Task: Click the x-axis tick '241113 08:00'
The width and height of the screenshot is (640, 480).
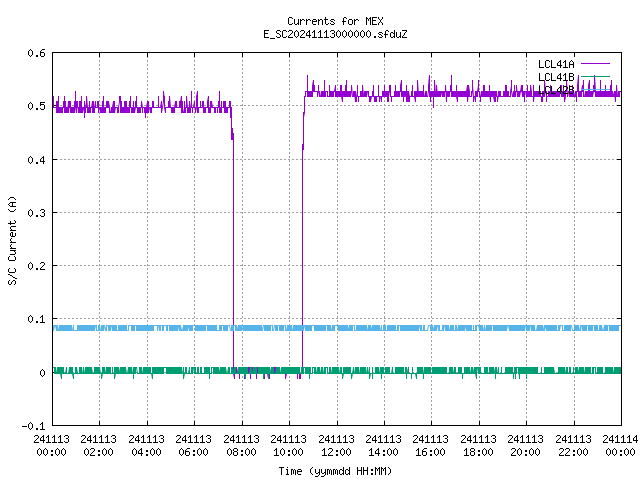Action: point(241,446)
